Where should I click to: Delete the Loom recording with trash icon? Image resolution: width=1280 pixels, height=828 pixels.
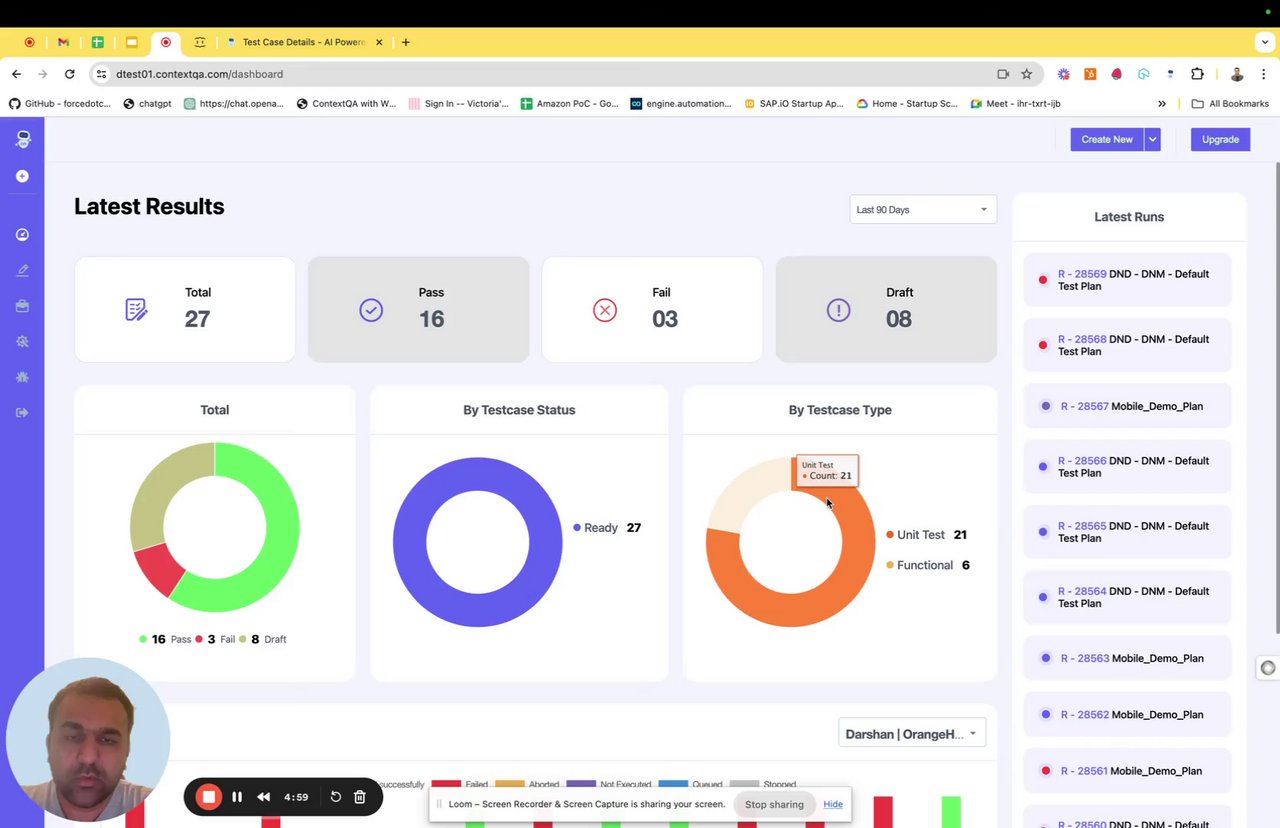(x=360, y=797)
